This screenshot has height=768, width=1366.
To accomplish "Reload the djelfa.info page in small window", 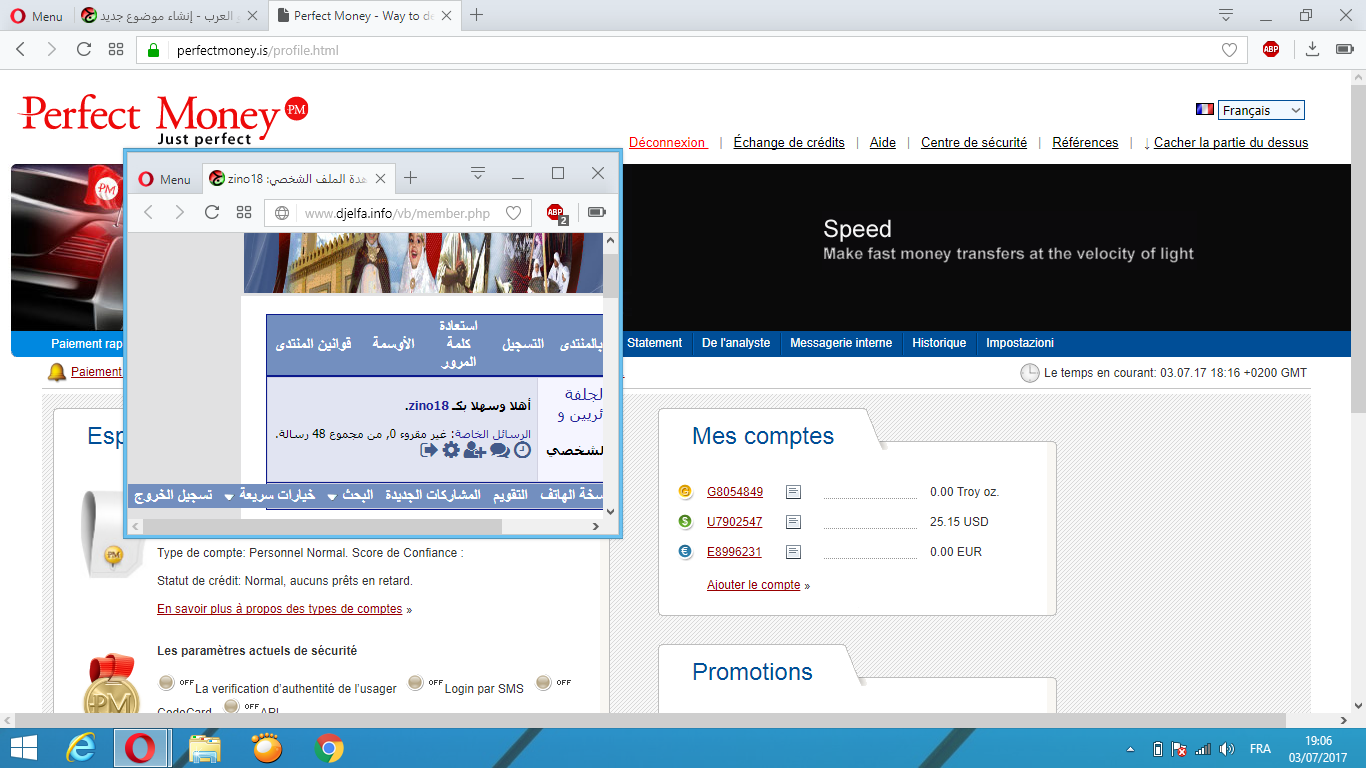I will pyautogui.click(x=212, y=212).
